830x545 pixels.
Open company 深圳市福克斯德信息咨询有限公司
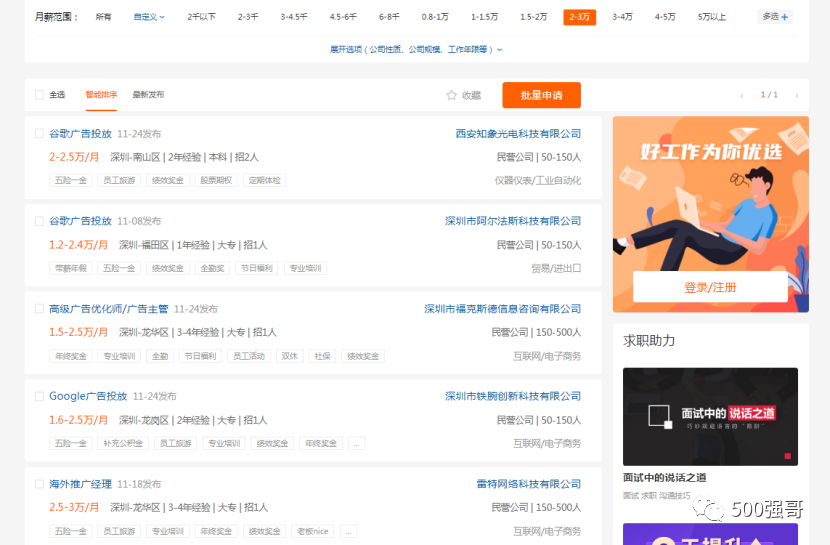tap(502, 308)
